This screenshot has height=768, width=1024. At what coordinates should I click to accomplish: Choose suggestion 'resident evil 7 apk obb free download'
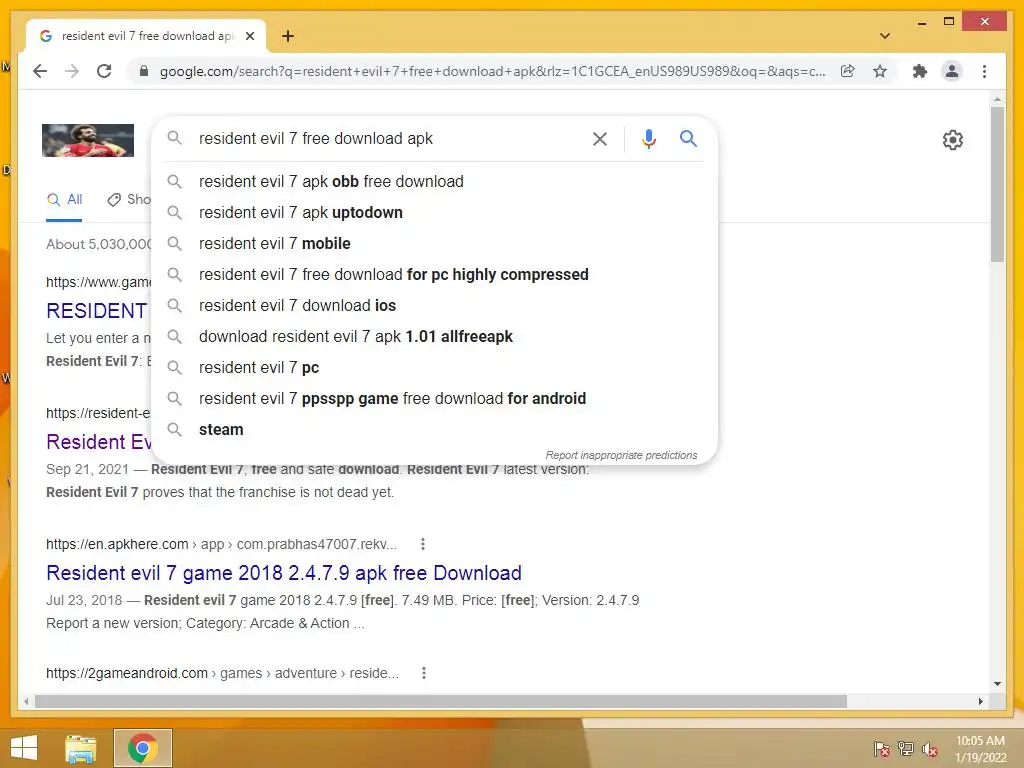pyautogui.click(x=434, y=182)
